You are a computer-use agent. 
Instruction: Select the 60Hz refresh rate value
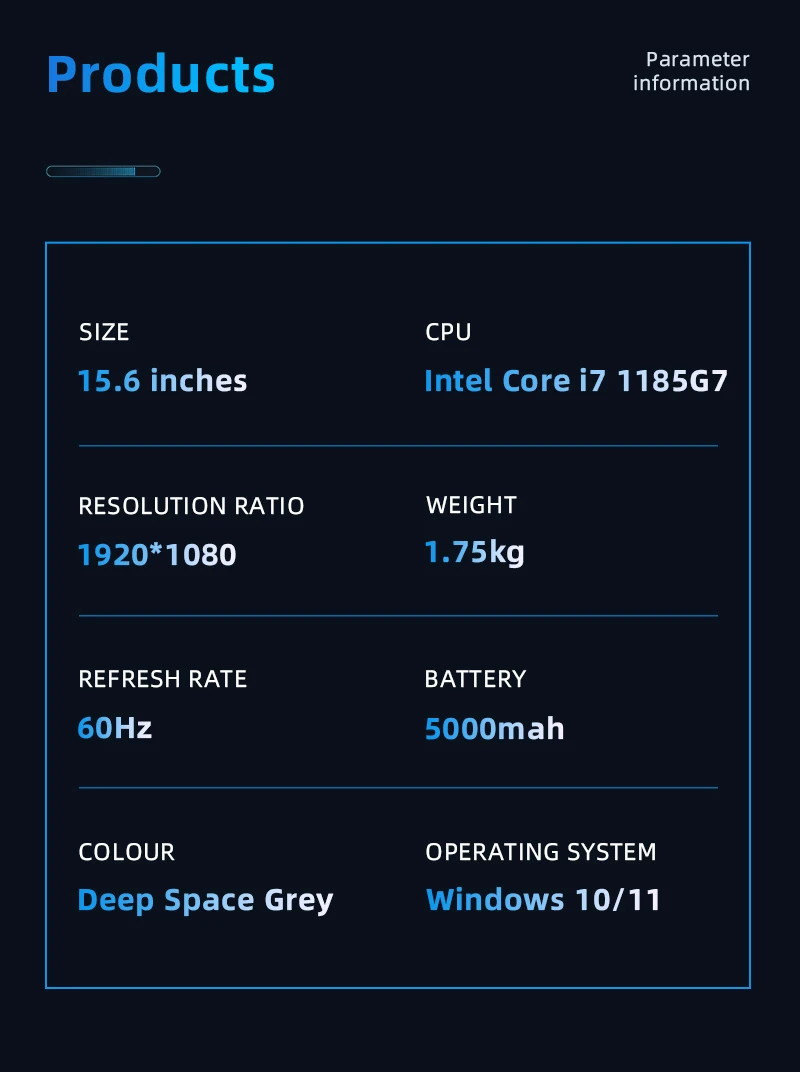tap(115, 727)
